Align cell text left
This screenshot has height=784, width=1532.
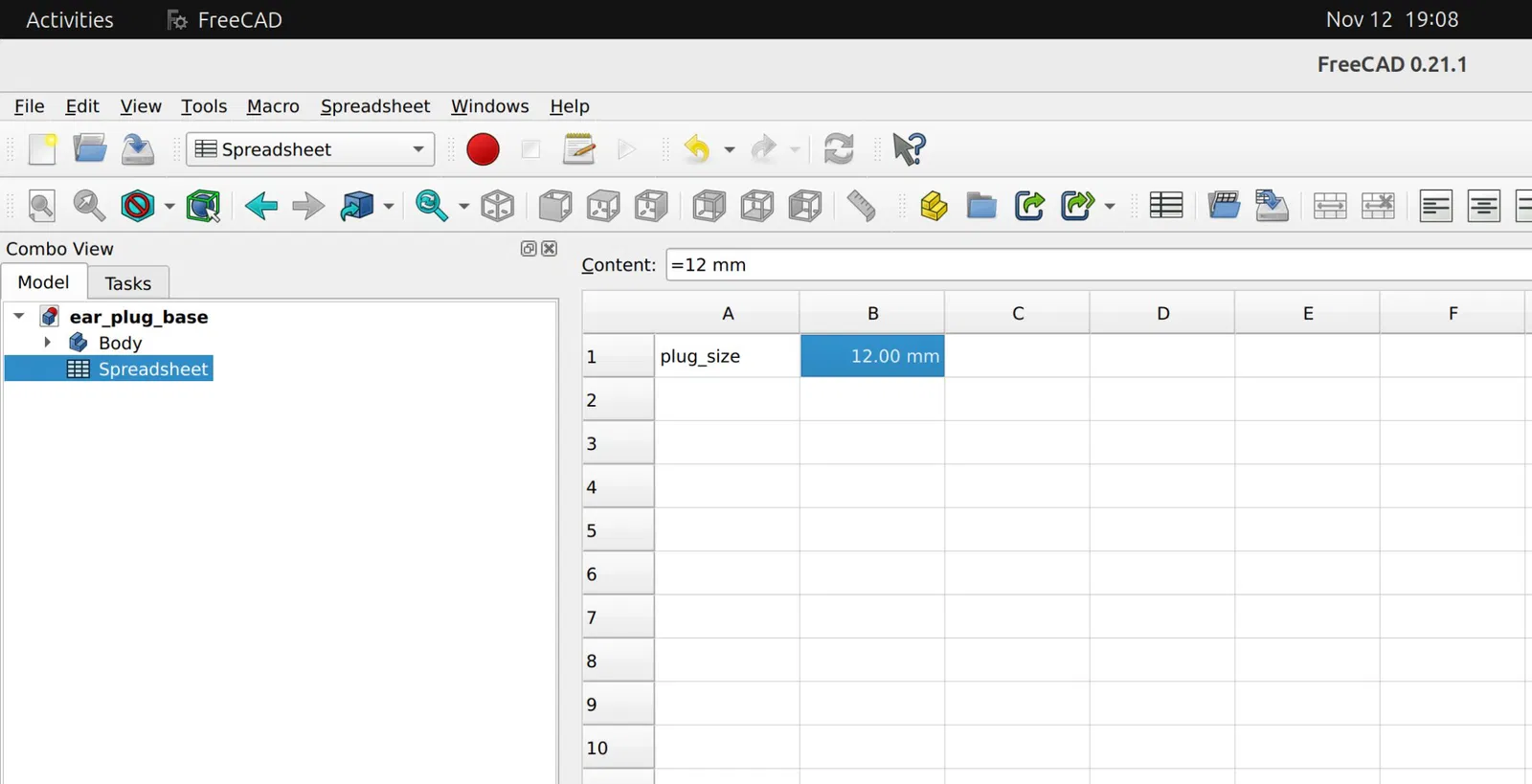coord(1436,206)
